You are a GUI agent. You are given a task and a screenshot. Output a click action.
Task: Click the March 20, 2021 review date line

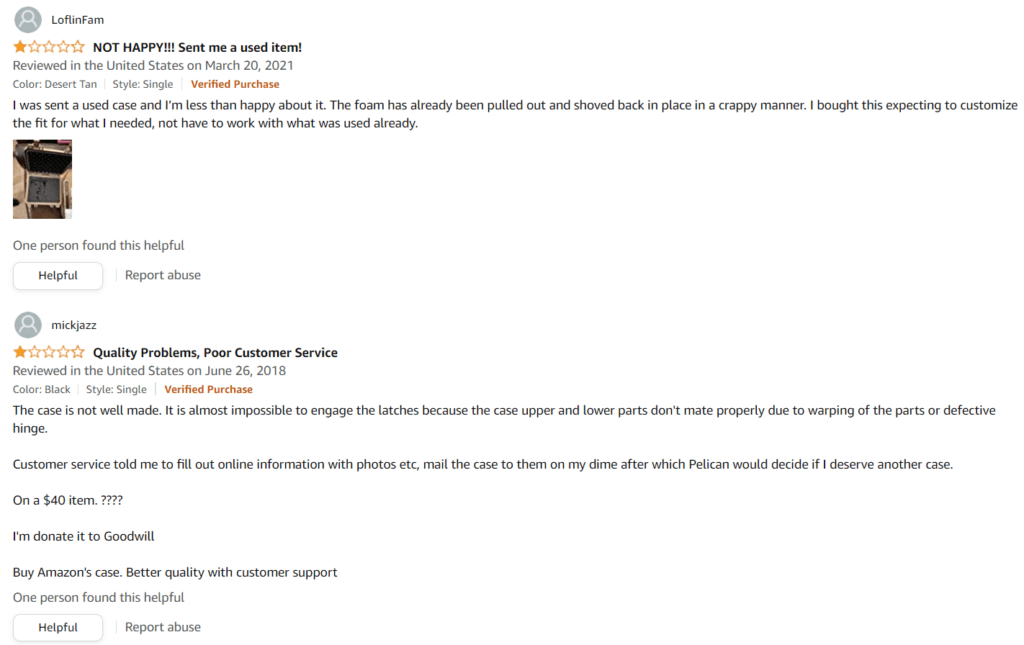(153, 65)
